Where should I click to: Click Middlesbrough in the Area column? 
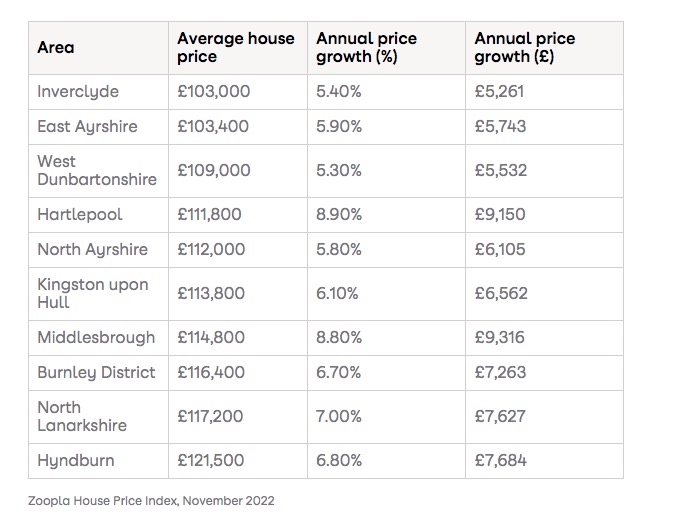[96, 337]
